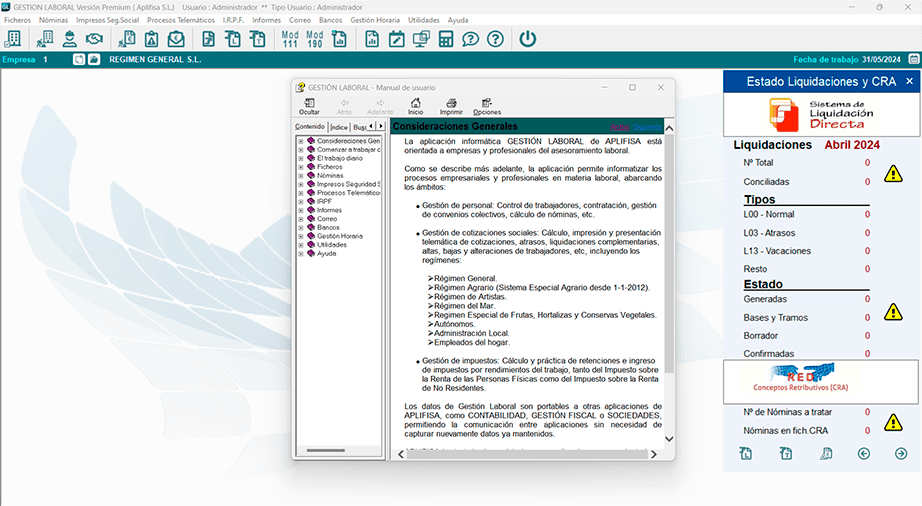Open the companies building icon in toolbar
This screenshot has width=922, height=506.
click(x=12, y=39)
